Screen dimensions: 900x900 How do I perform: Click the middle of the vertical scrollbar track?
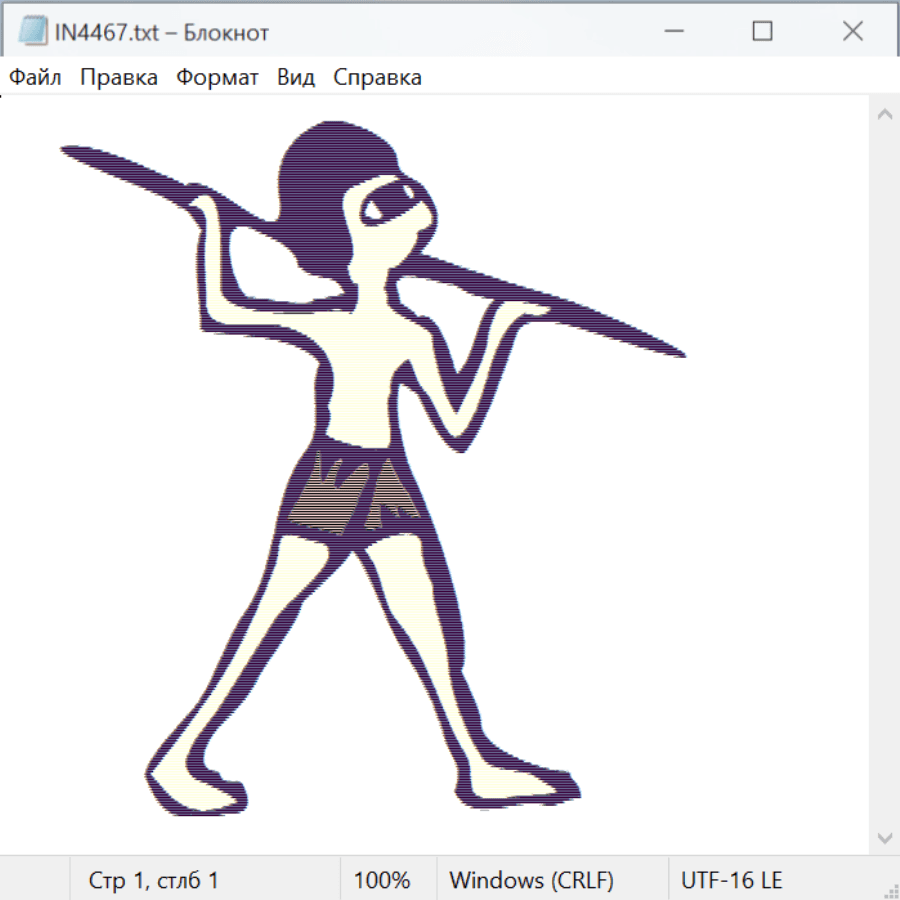click(x=884, y=475)
